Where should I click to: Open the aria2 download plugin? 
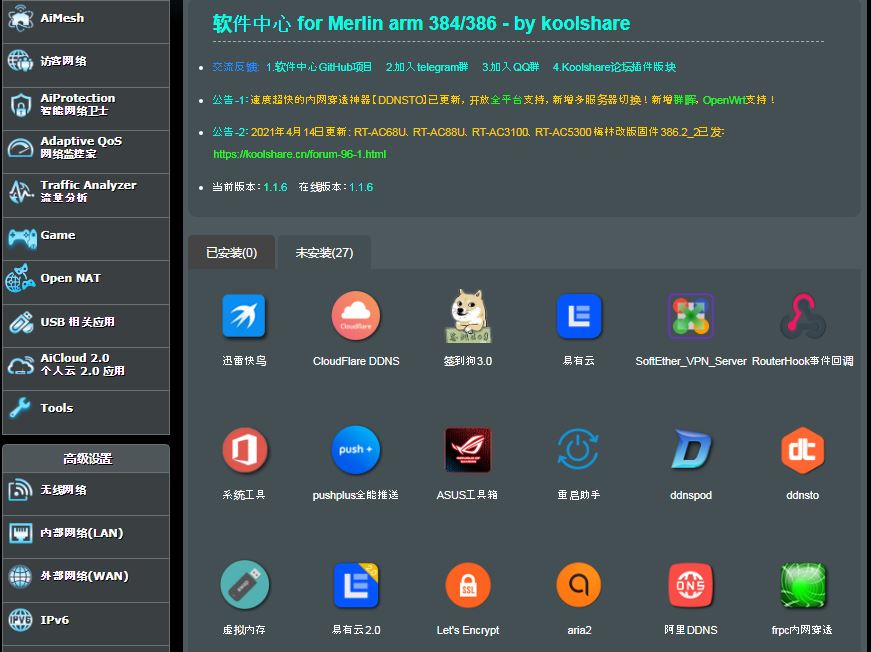tap(579, 586)
